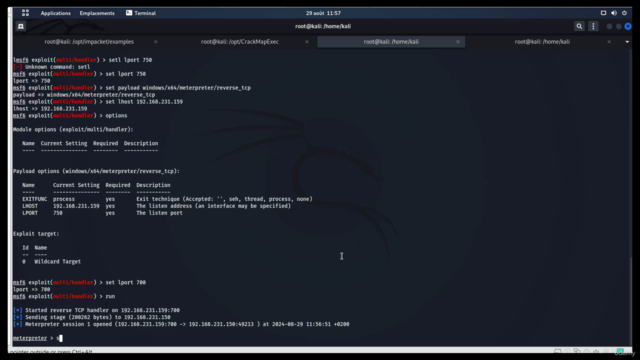Click the screen display tray icon

603,13
